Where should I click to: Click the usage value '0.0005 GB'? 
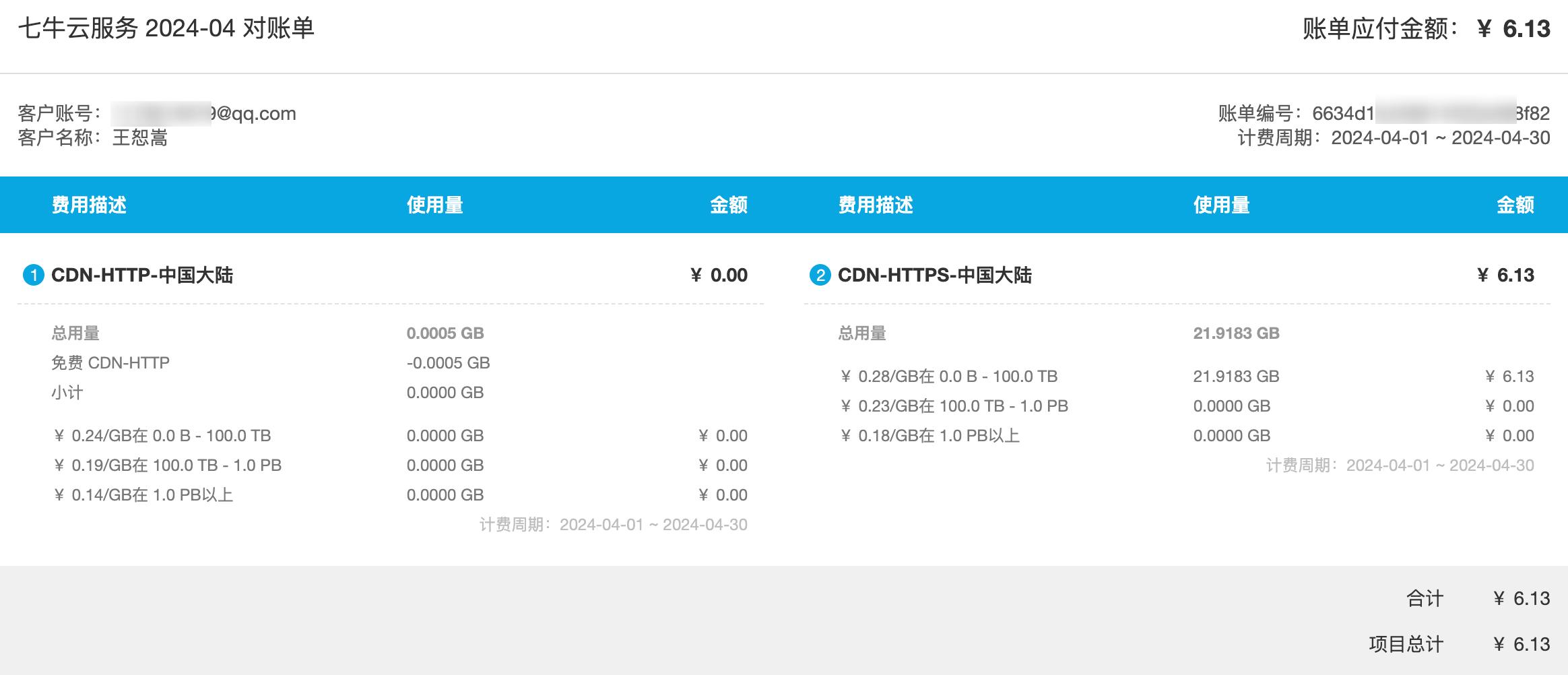coord(445,333)
